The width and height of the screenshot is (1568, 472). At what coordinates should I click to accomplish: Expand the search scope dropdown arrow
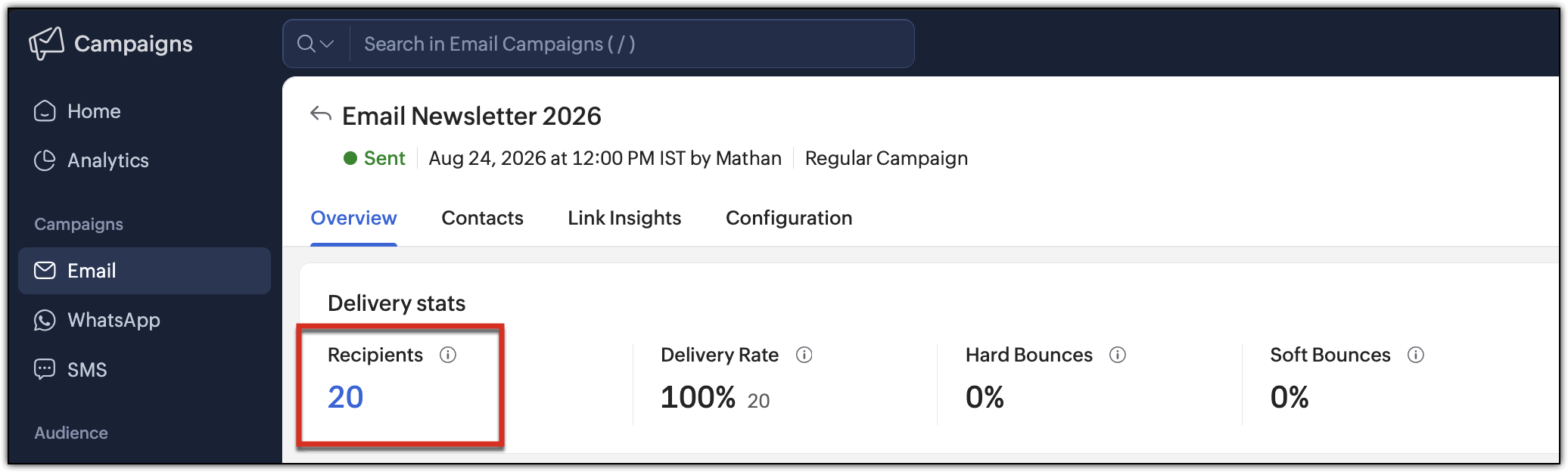[327, 44]
